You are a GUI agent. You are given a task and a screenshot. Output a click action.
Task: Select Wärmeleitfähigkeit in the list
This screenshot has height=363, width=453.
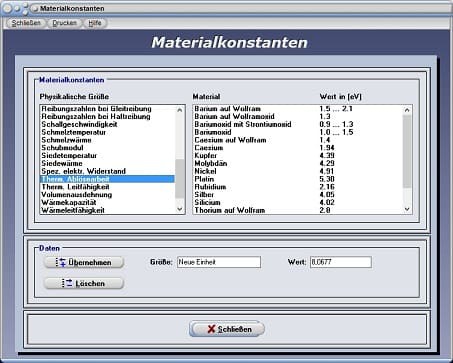(x=107, y=210)
